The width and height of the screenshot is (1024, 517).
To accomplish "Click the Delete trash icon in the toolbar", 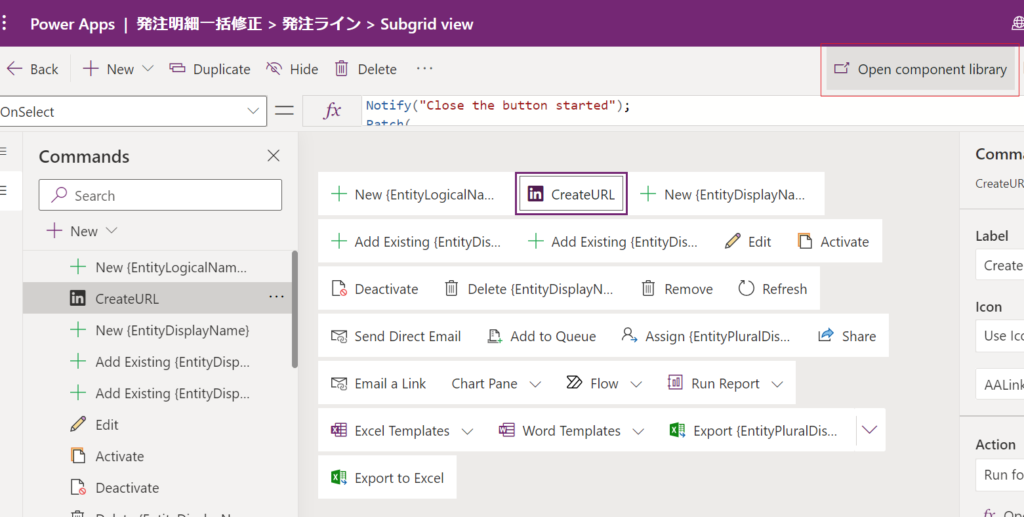I will tap(342, 69).
